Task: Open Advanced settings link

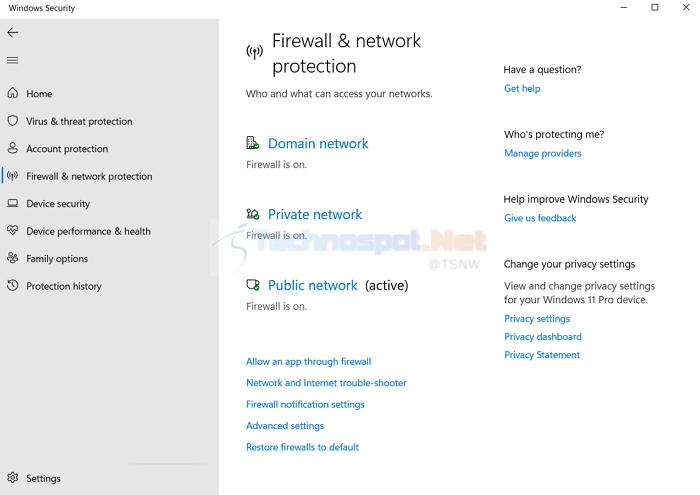Action: pyautogui.click(x=285, y=426)
